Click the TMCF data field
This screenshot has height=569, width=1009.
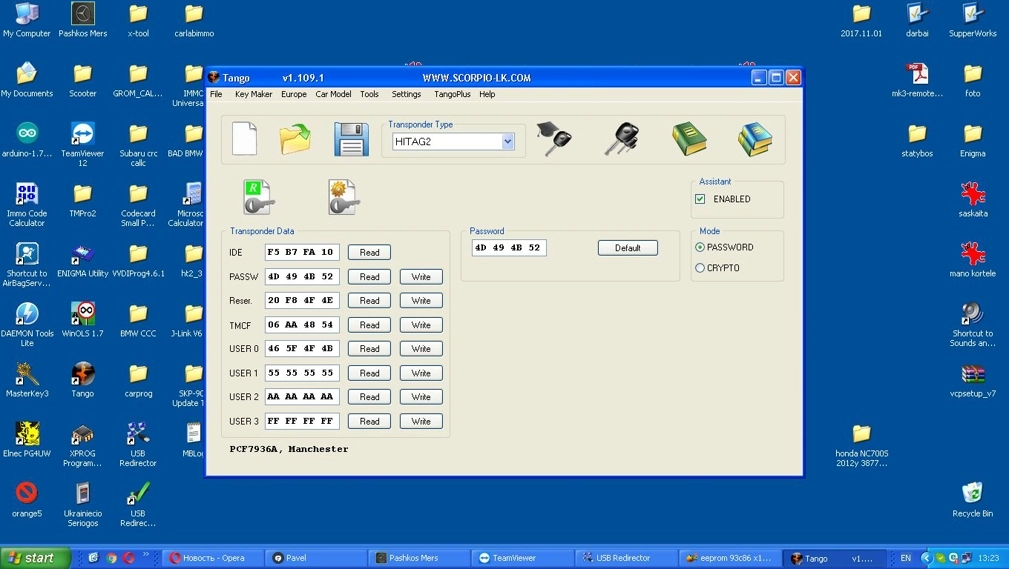tap(302, 325)
